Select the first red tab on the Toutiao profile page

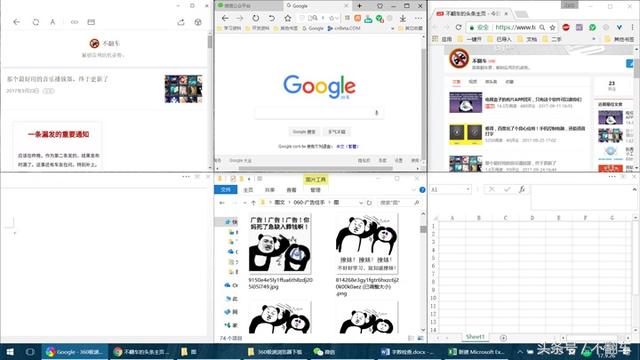coord(456,82)
